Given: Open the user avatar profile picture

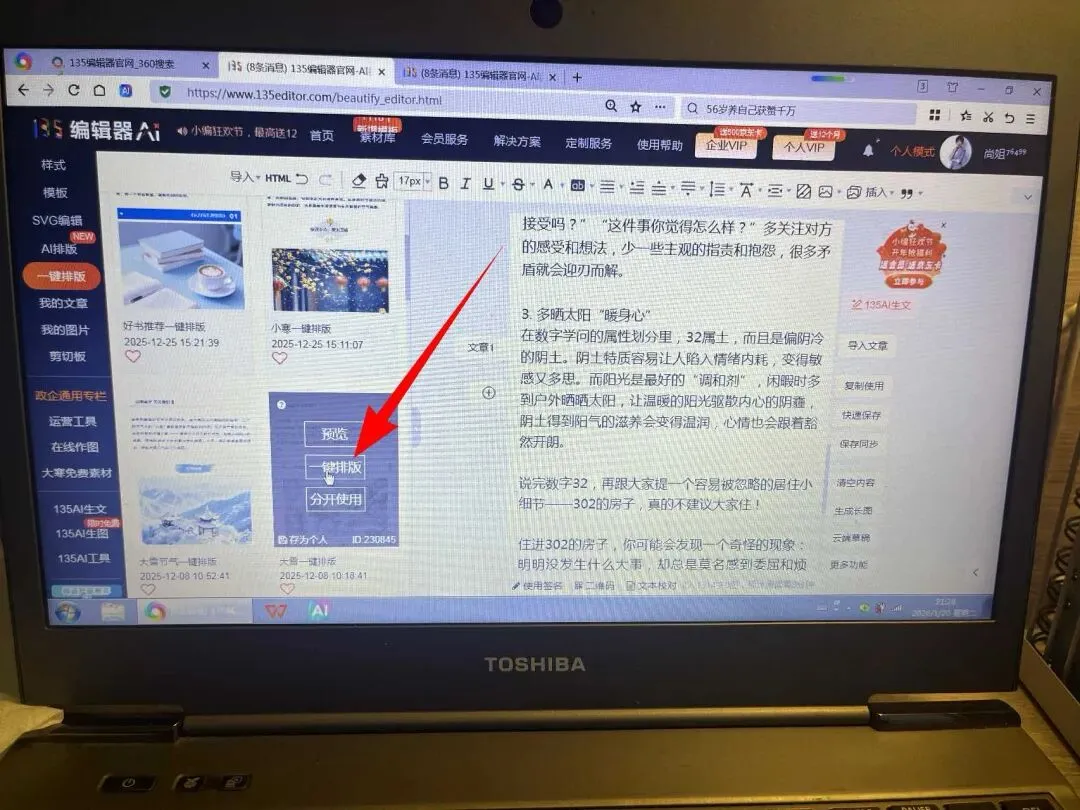Looking at the screenshot, I should click(956, 152).
